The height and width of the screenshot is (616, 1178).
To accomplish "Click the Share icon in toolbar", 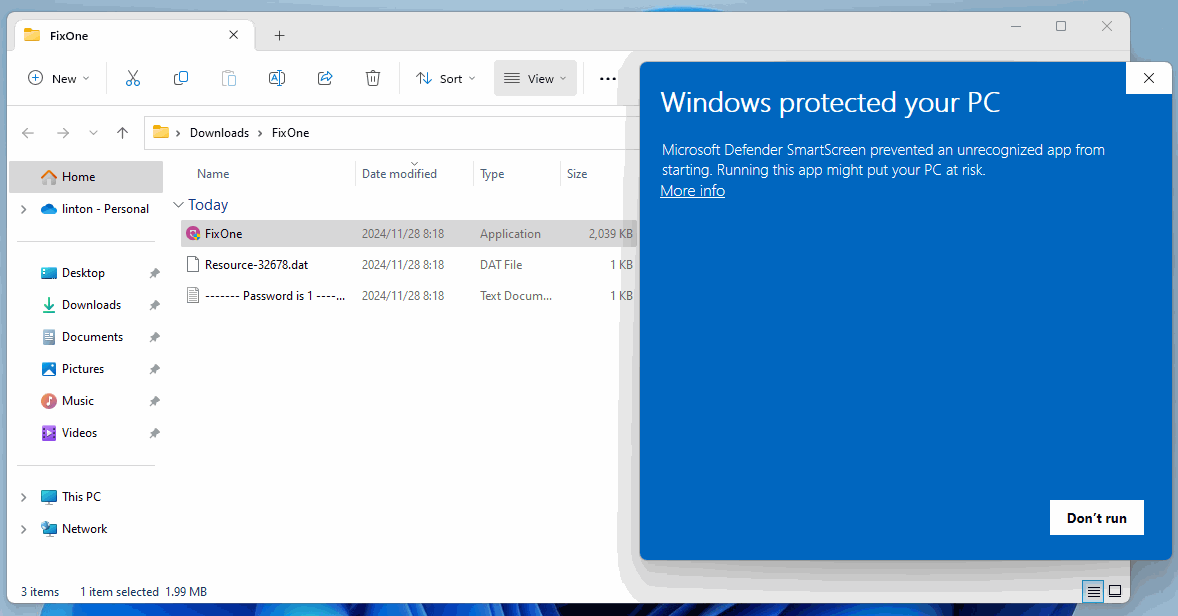I will pyautogui.click(x=325, y=78).
